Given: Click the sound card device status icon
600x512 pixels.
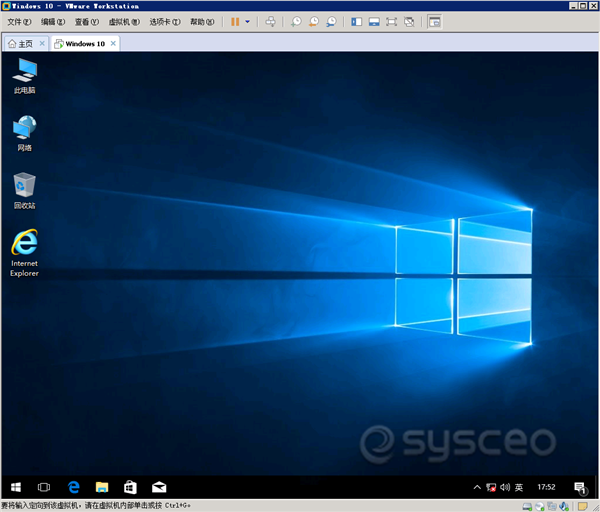Looking at the screenshot, I should 564,507.
